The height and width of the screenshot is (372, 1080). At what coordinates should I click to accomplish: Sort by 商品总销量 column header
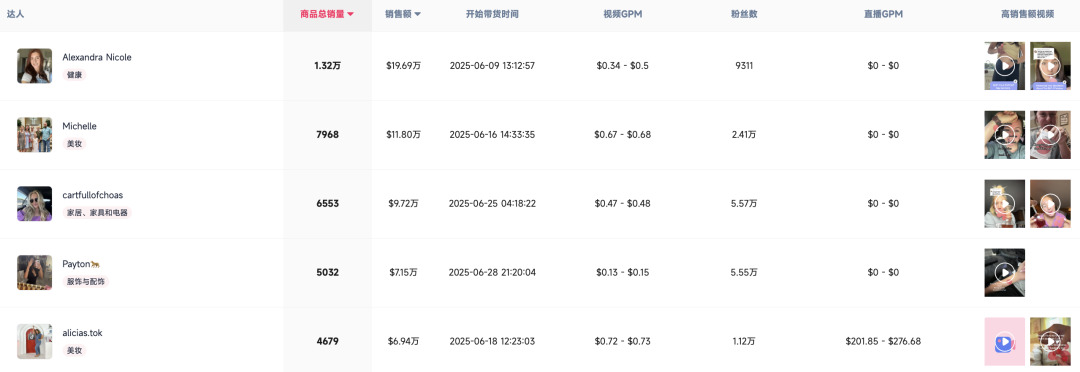(327, 14)
